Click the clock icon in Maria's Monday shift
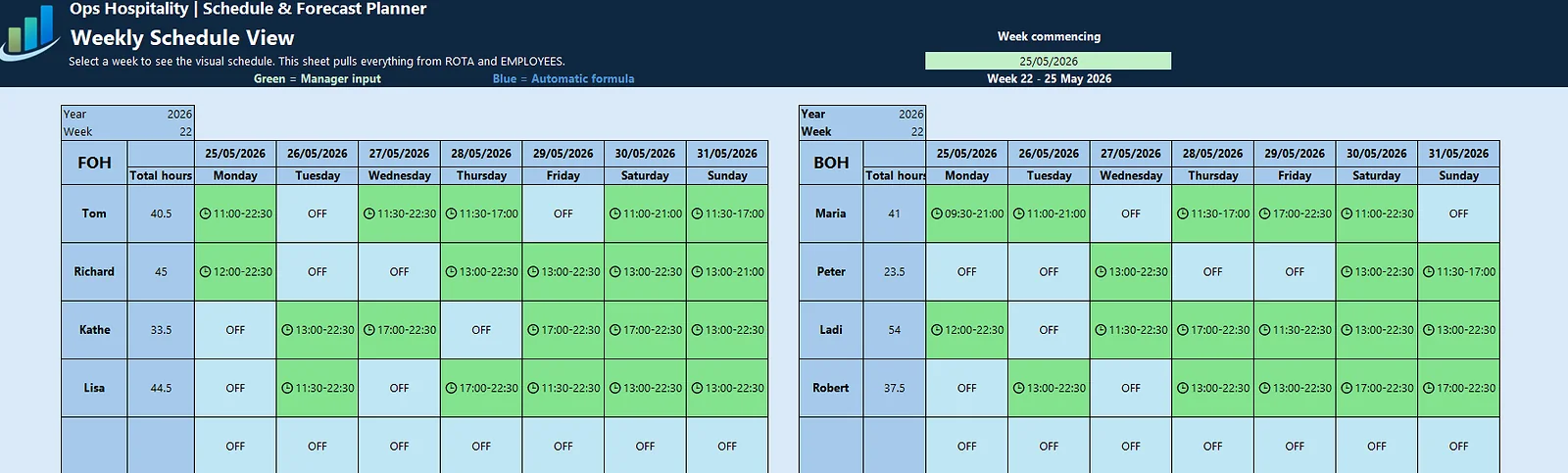Viewport: 1568px width, 473px height. click(937, 213)
